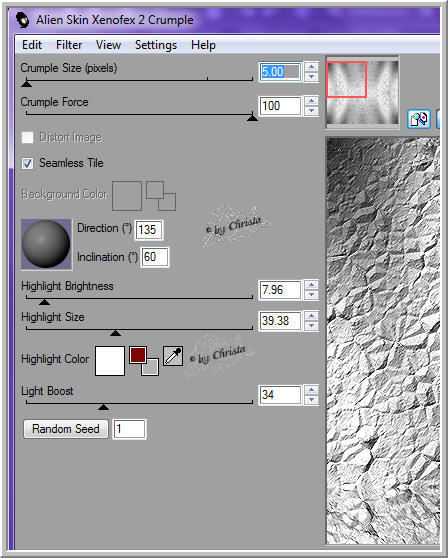Click the disabled Background Color swatch
The image size is (448, 558).
tap(127, 196)
